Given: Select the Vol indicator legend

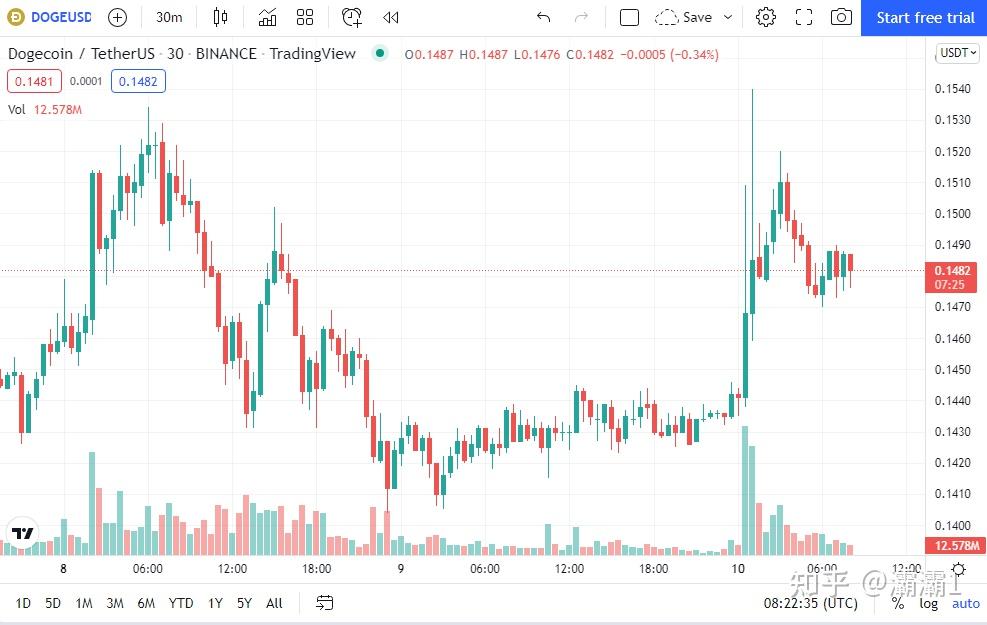Looking at the screenshot, I should (x=45, y=110).
